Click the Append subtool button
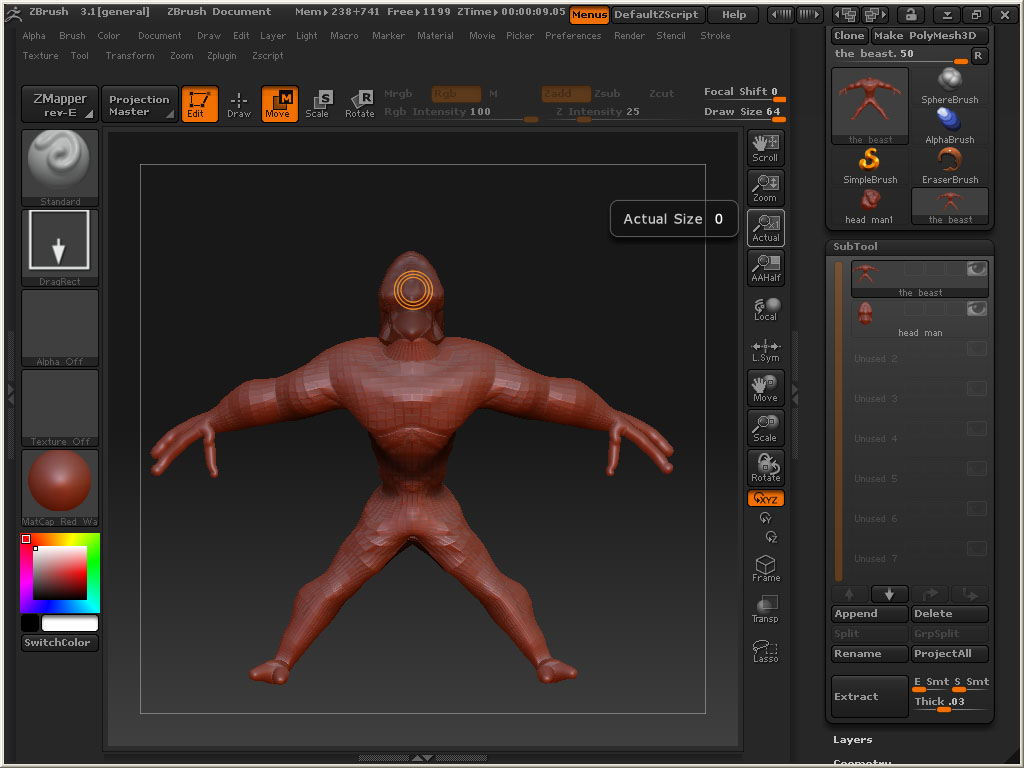The height and width of the screenshot is (768, 1024). click(x=869, y=614)
